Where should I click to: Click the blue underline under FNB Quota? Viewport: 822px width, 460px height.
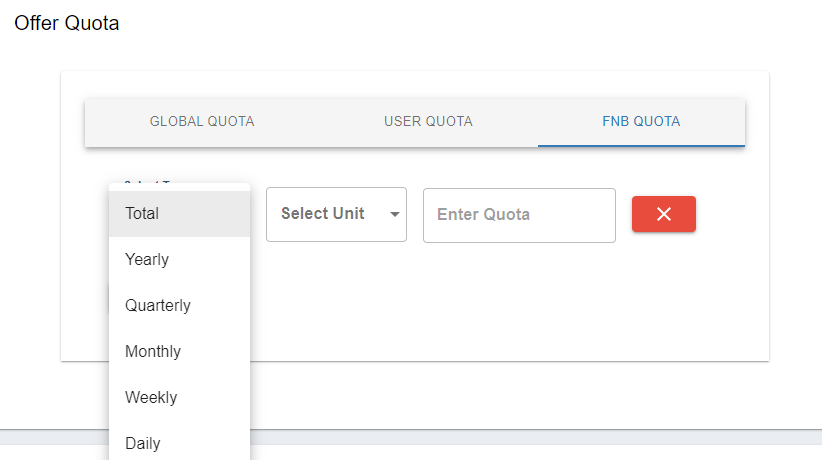tap(641, 145)
